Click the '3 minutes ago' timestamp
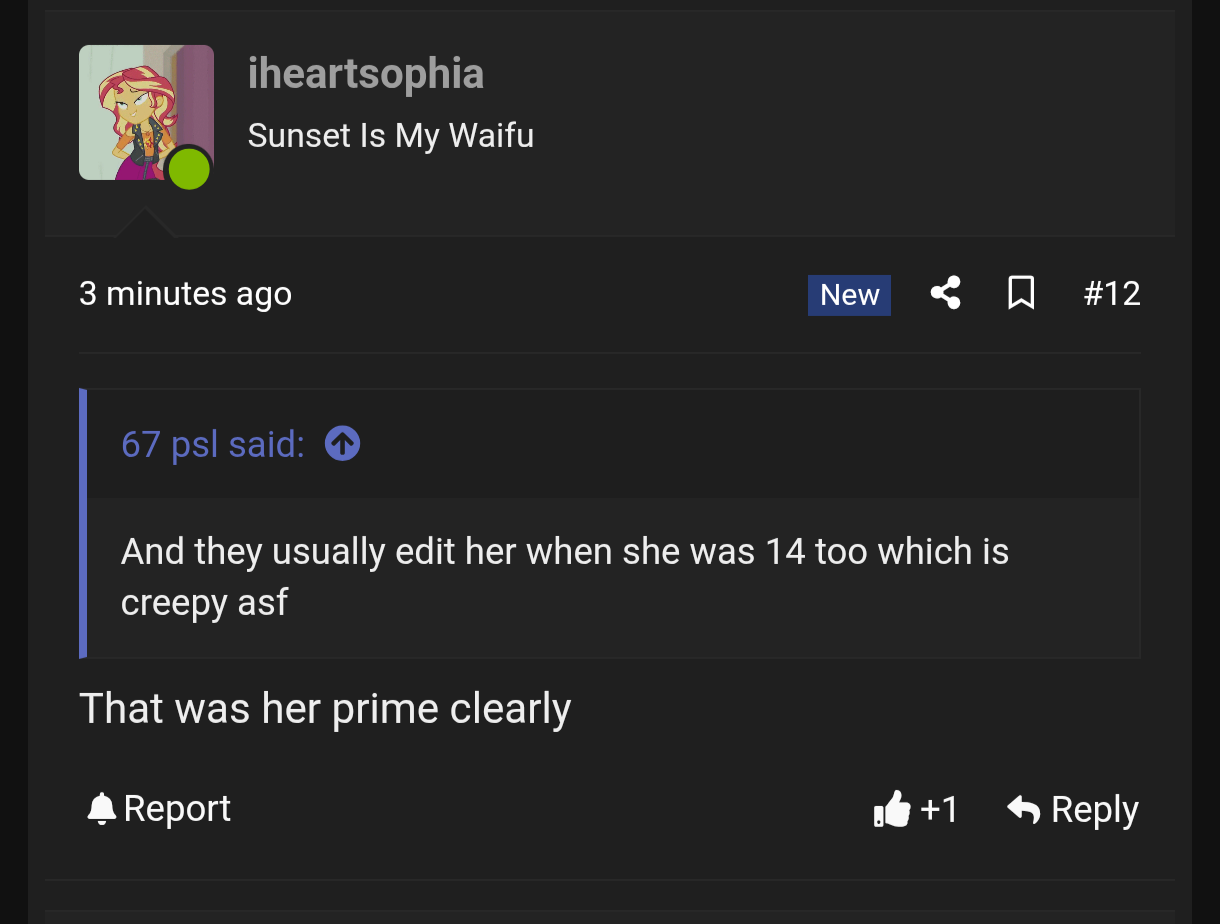Image resolution: width=1220 pixels, height=924 pixels. [185, 294]
